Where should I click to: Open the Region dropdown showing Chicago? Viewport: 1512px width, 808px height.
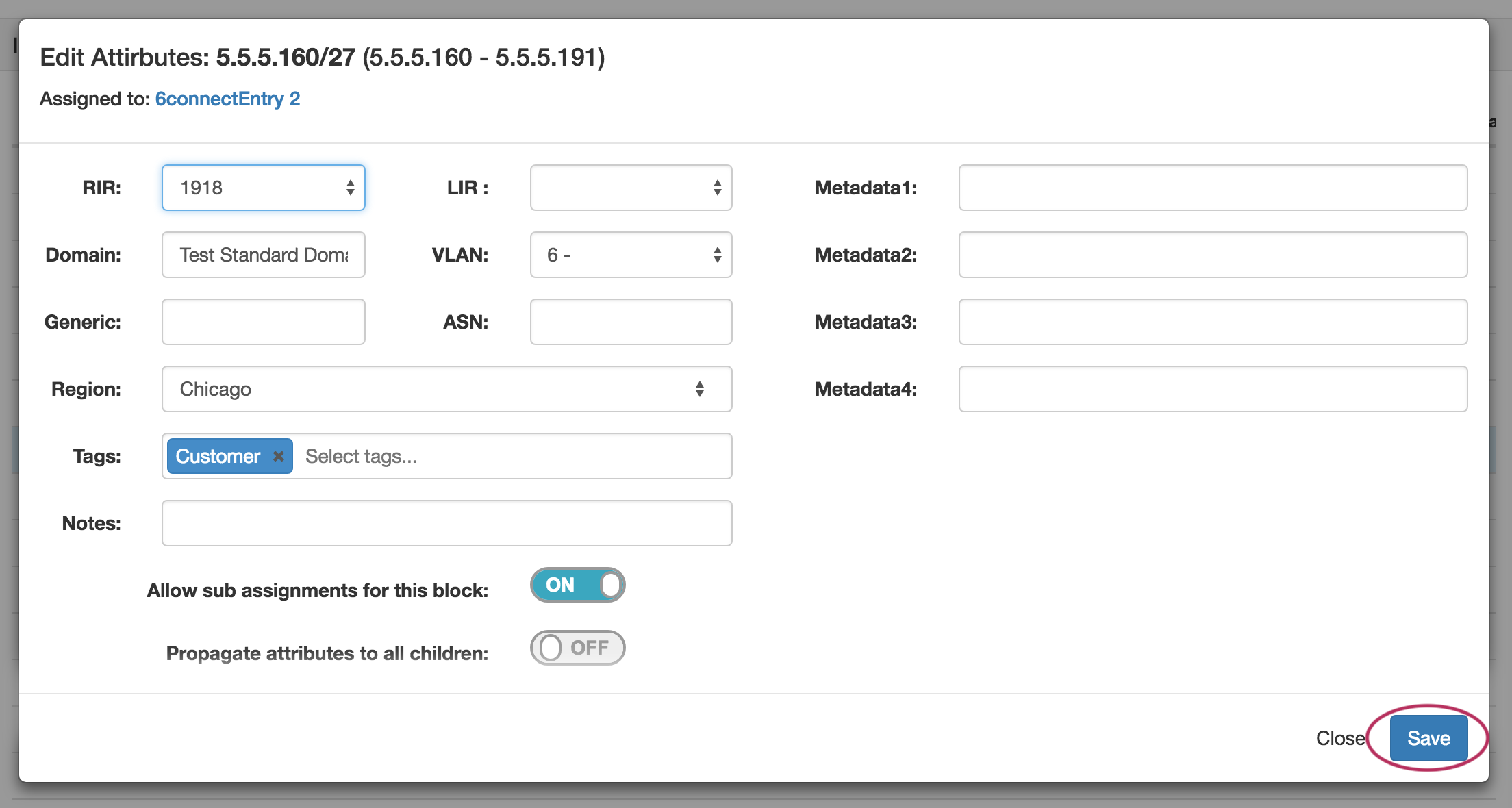tap(446, 389)
